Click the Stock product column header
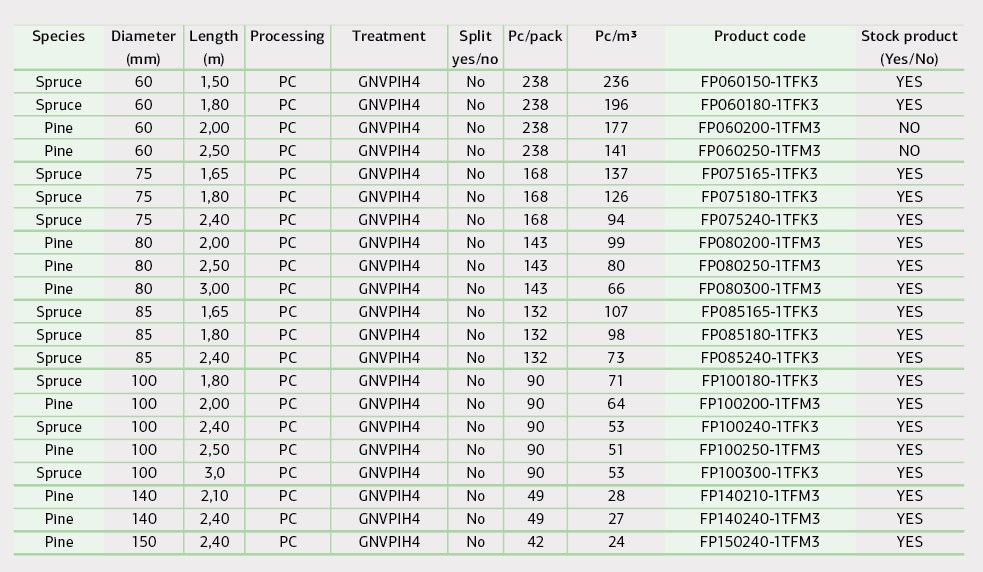This screenshot has height=572, width=983. (x=909, y=47)
